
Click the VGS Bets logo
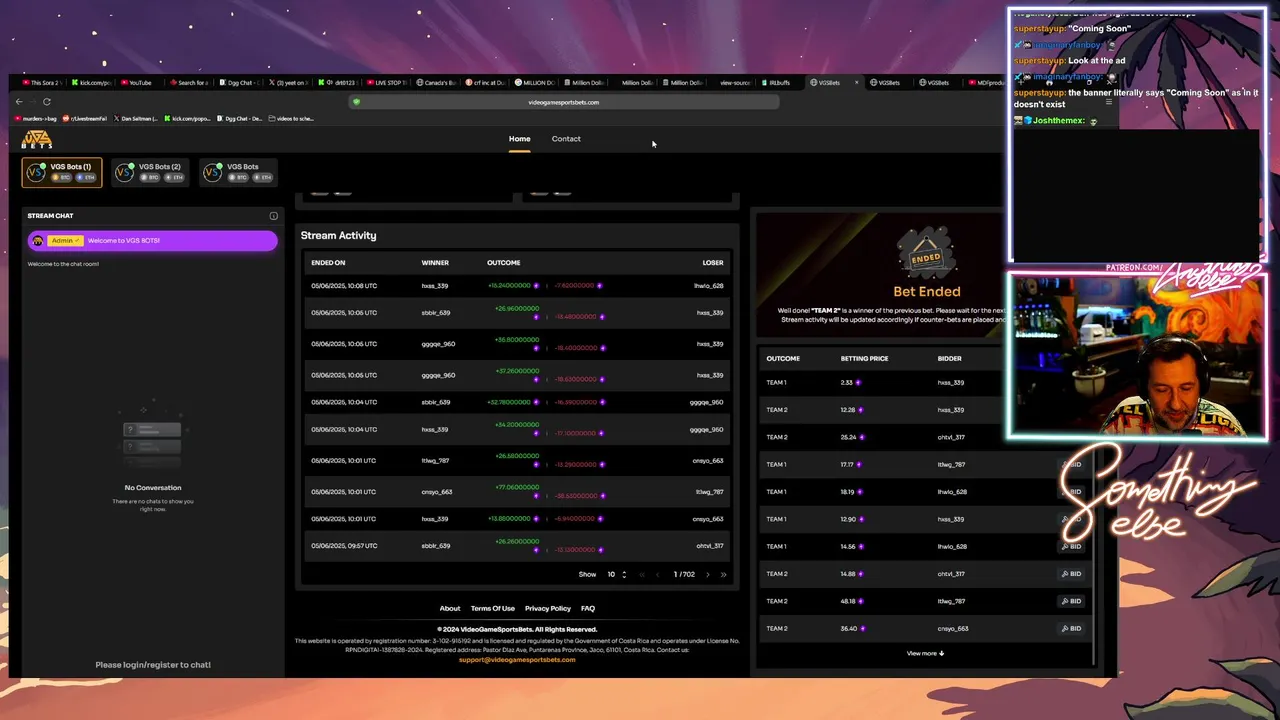coord(37,139)
